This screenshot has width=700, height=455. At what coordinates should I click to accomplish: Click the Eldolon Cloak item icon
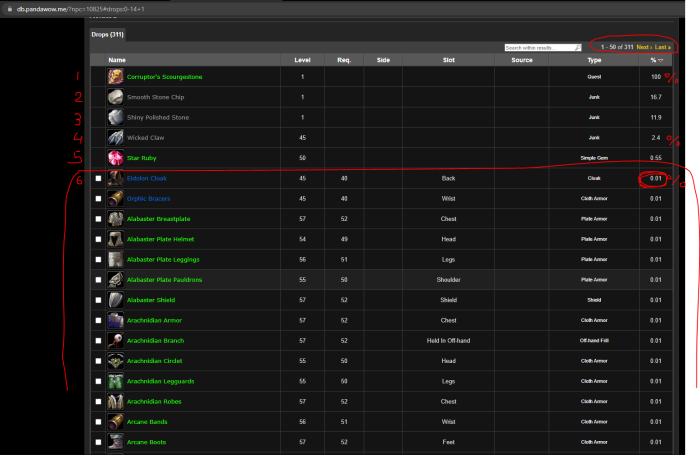pos(116,178)
